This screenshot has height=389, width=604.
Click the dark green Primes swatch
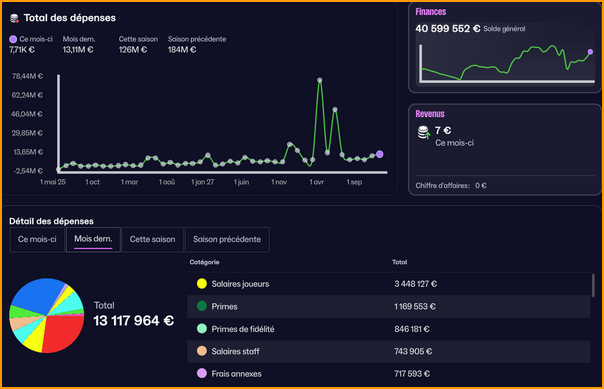tap(202, 306)
